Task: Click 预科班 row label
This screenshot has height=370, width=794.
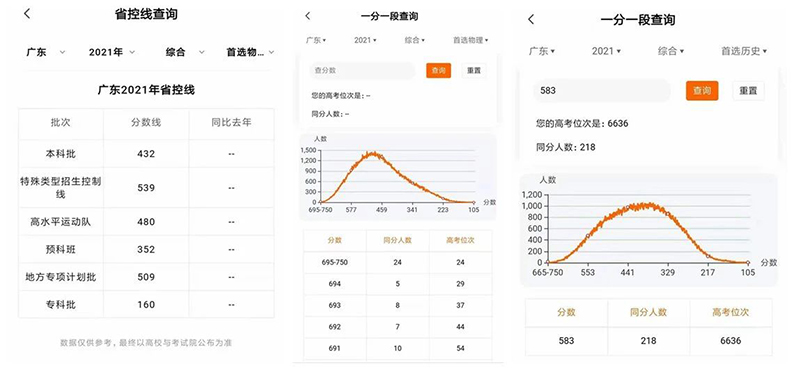Action: pyautogui.click(x=61, y=250)
